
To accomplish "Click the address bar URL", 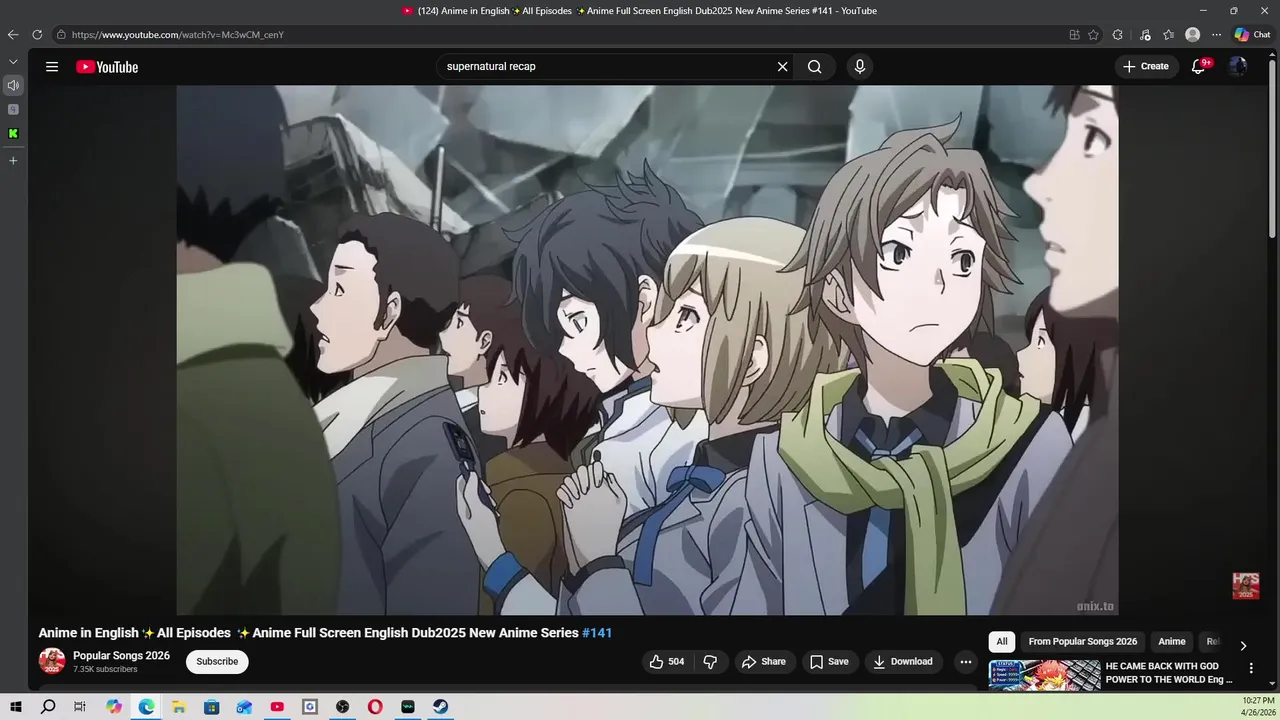I will point(178,35).
